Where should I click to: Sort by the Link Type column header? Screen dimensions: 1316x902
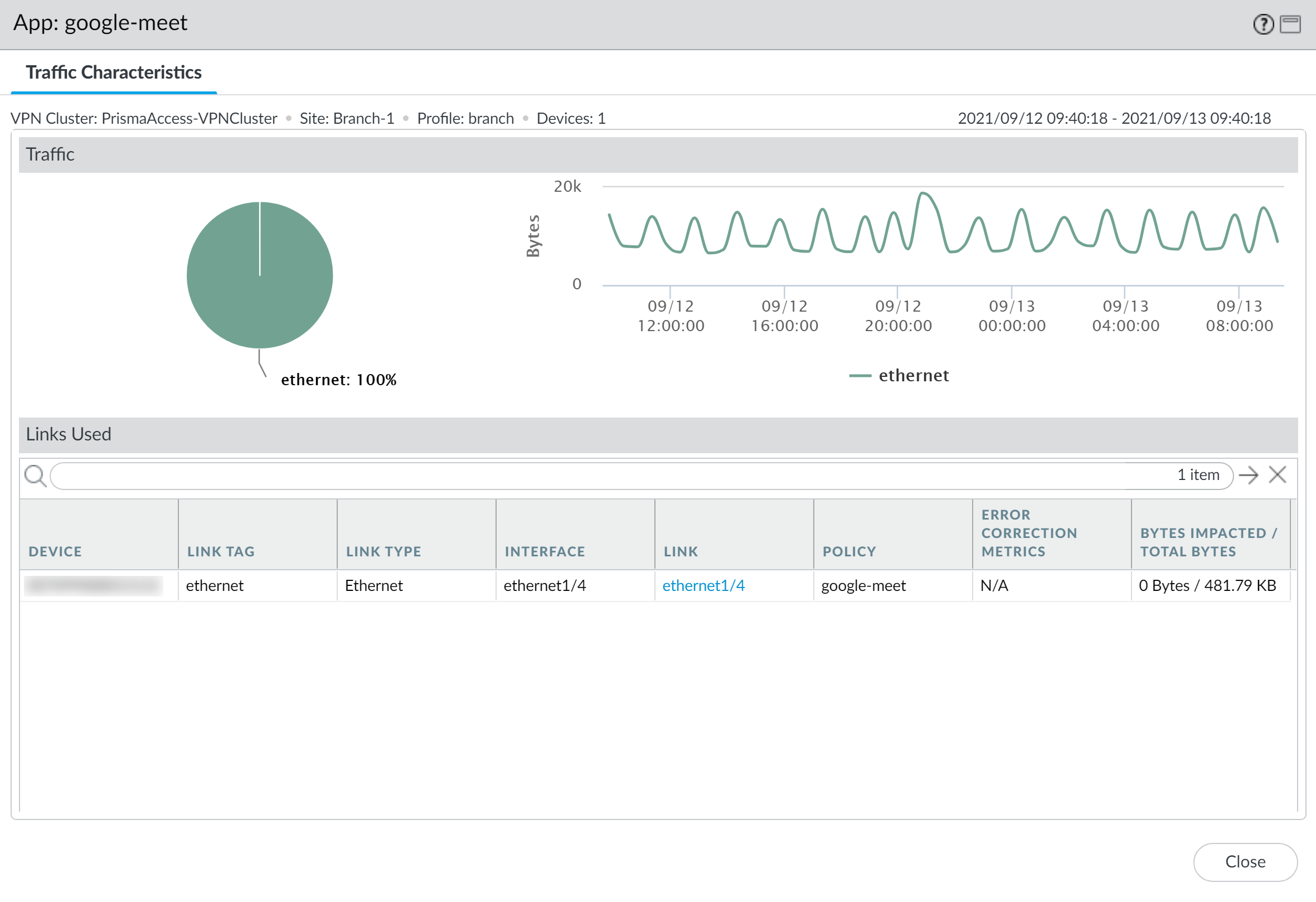pos(383,551)
